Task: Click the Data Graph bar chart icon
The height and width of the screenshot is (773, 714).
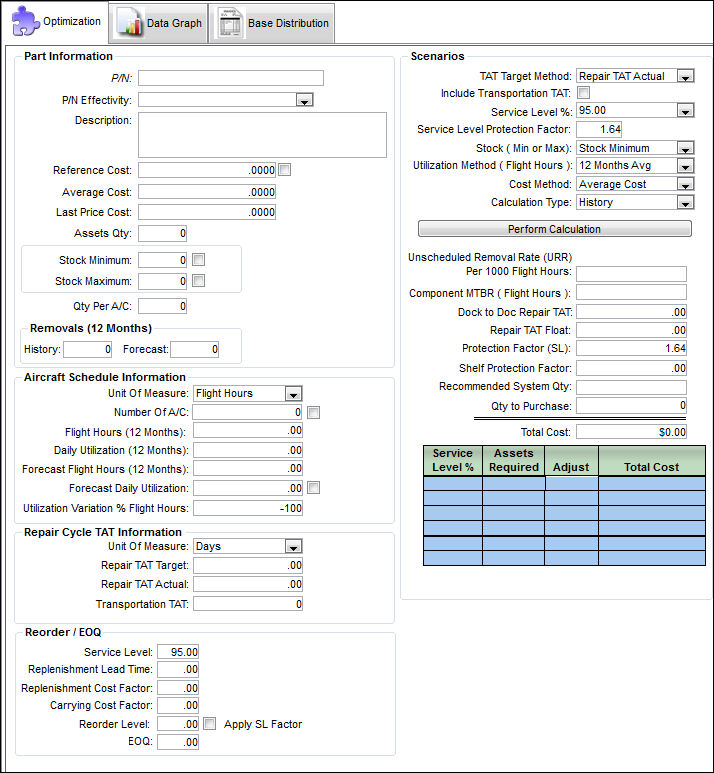Action: 129,23
